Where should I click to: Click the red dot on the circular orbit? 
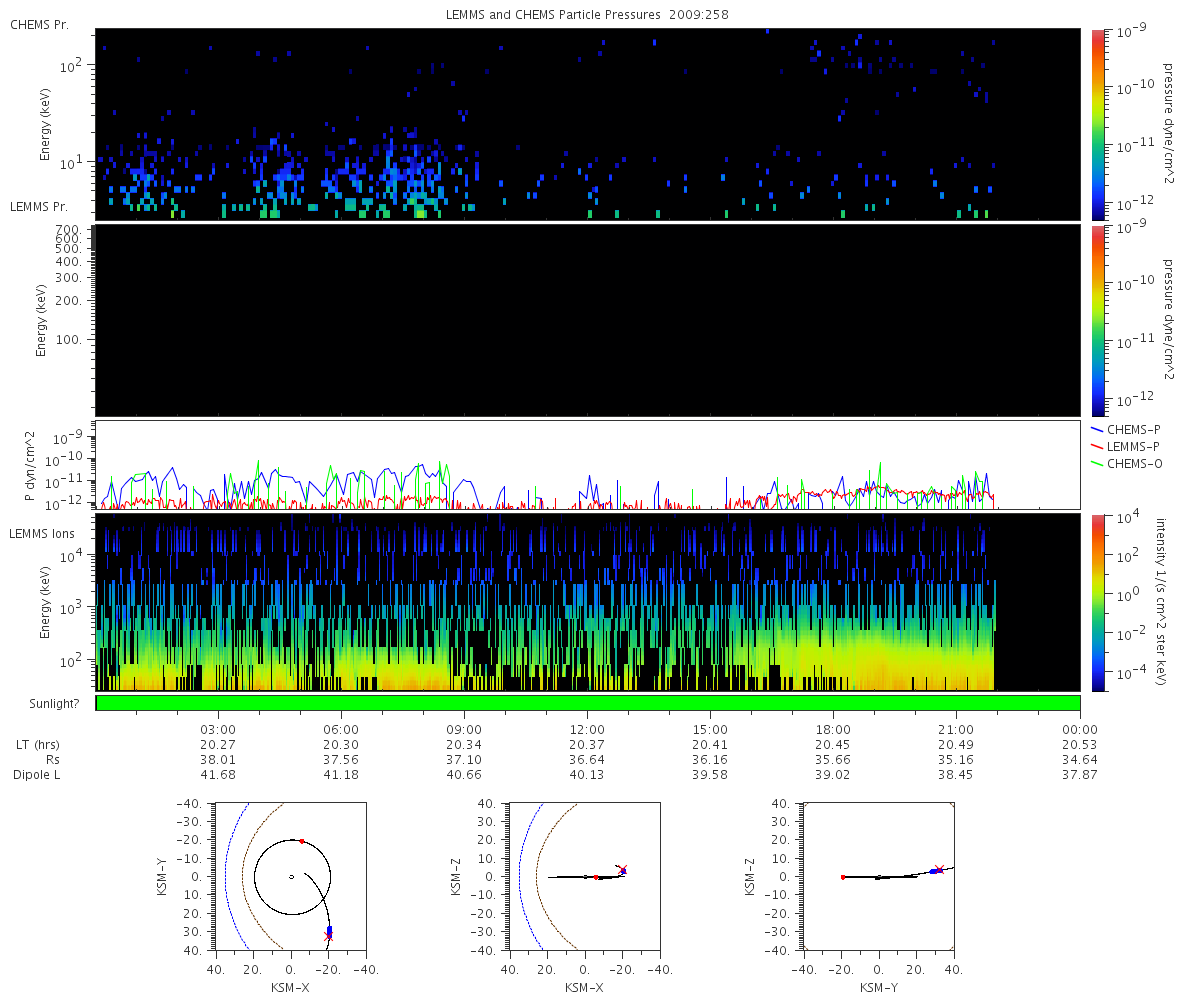pos(301,841)
